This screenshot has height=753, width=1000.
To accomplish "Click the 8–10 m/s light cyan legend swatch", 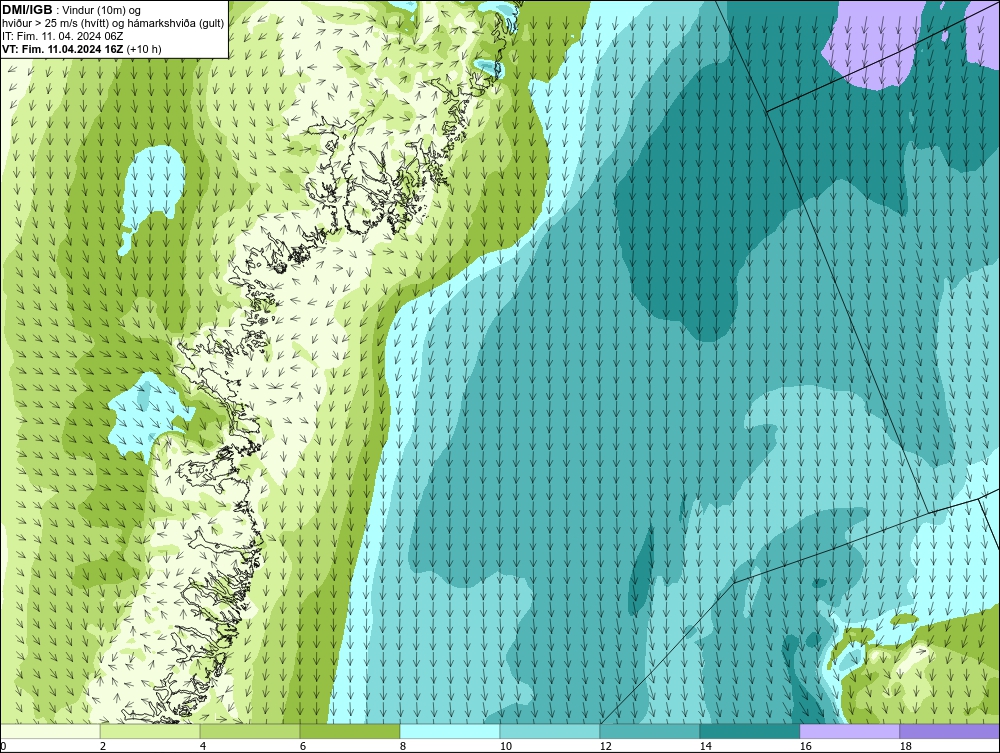I will pos(450,731).
